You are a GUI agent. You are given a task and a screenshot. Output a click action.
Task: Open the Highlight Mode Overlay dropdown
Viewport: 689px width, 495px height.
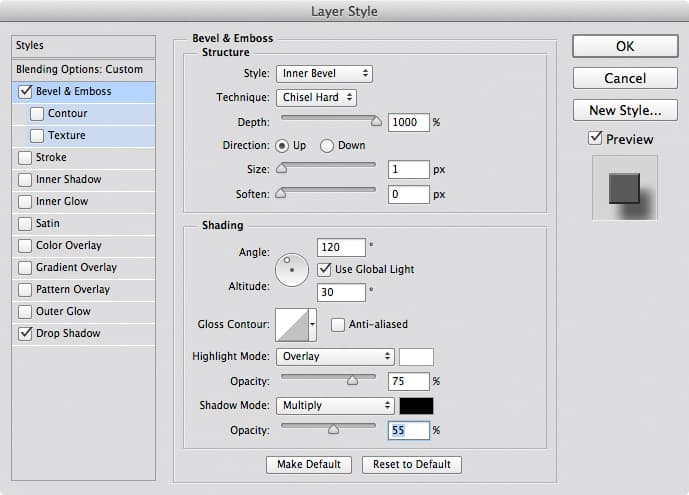[335, 357]
